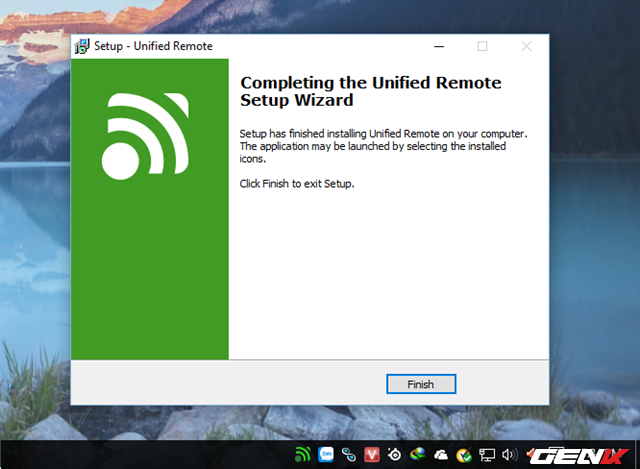Open the Unified Remote tray icon
This screenshot has height=469, width=640.
coord(302,454)
